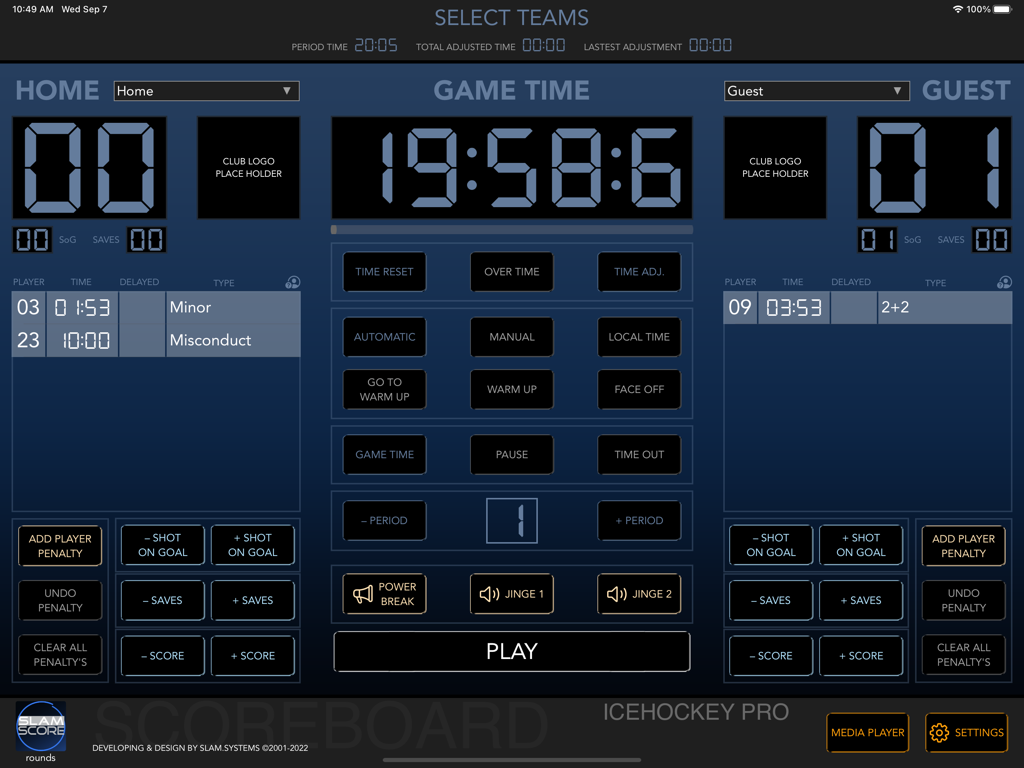The image size is (1024, 768).
Task: Click the player info icon above guest penalties
Action: point(1003,282)
